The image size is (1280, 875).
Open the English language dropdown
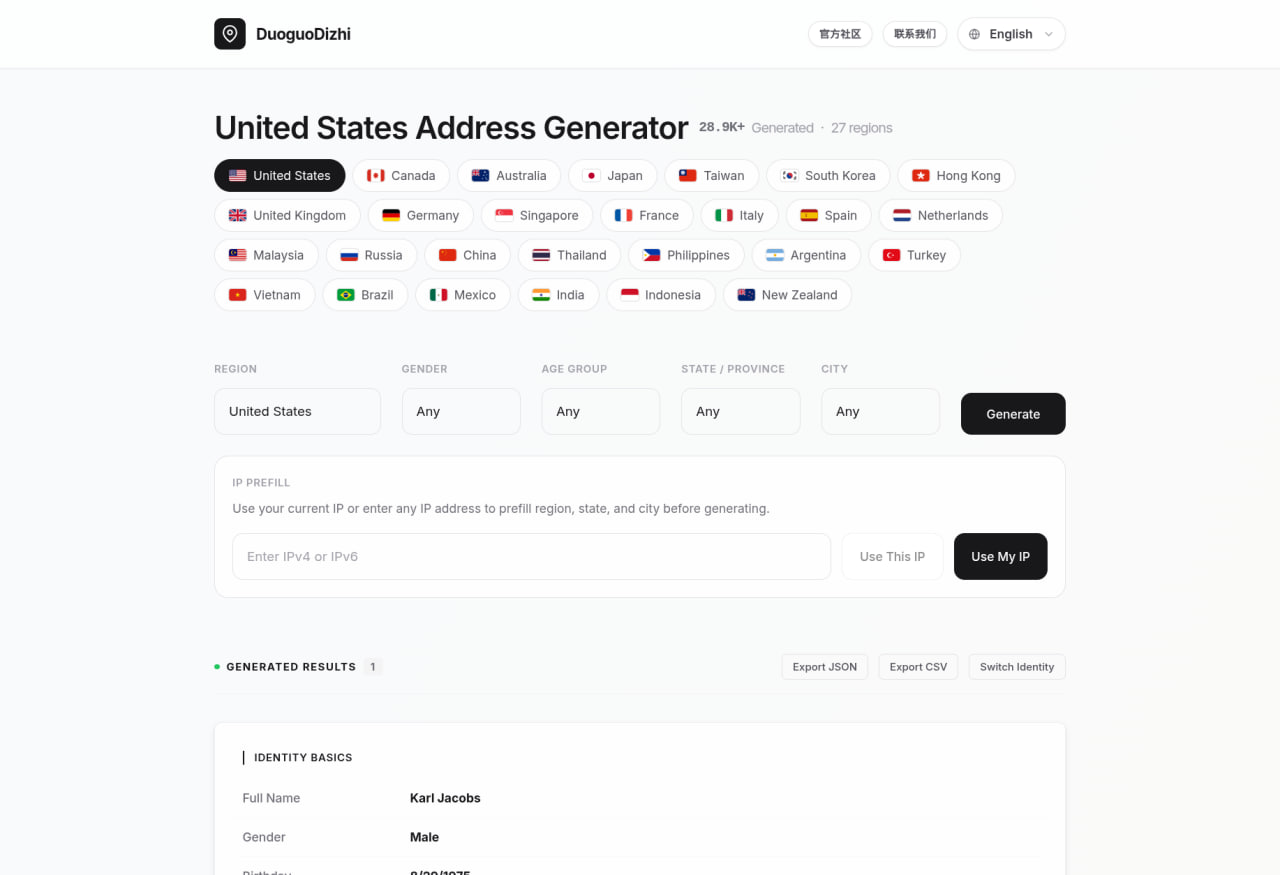[x=1011, y=34]
